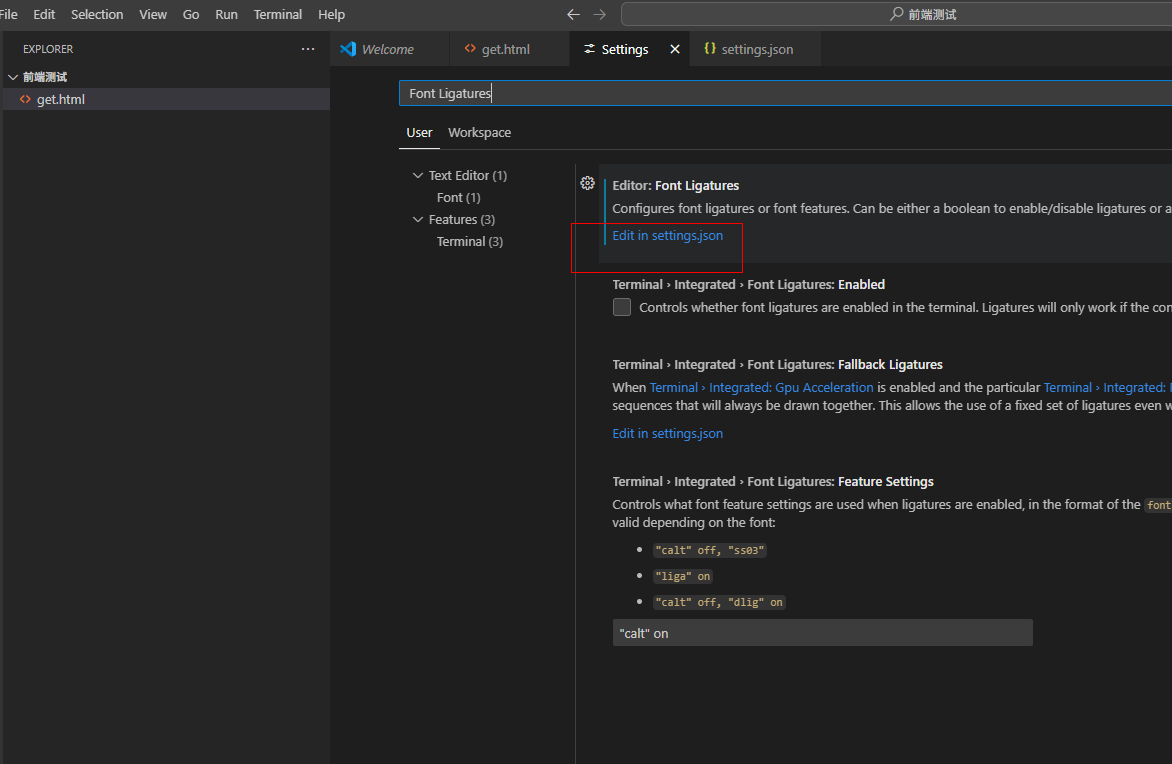Click the 前端测试 command center search bar

point(897,14)
